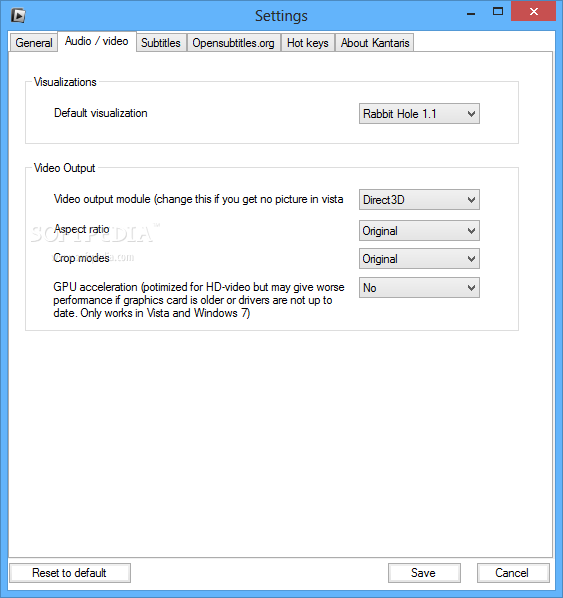Click the Kantaris app icon in title bar
The image size is (563, 598).
(x=18, y=15)
